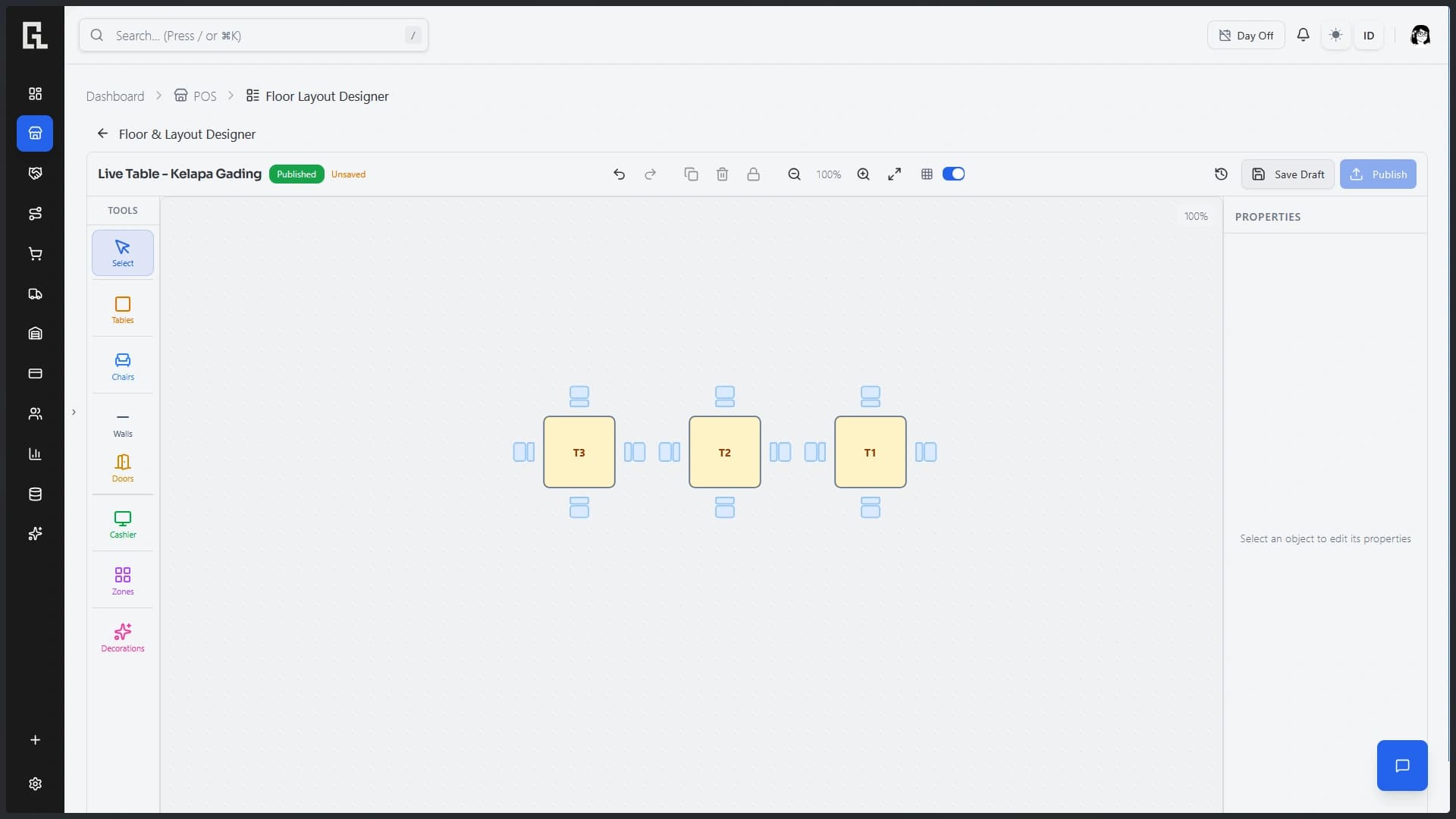Image resolution: width=1456 pixels, height=819 pixels.
Task: Publish the floor layout
Action: point(1378,174)
